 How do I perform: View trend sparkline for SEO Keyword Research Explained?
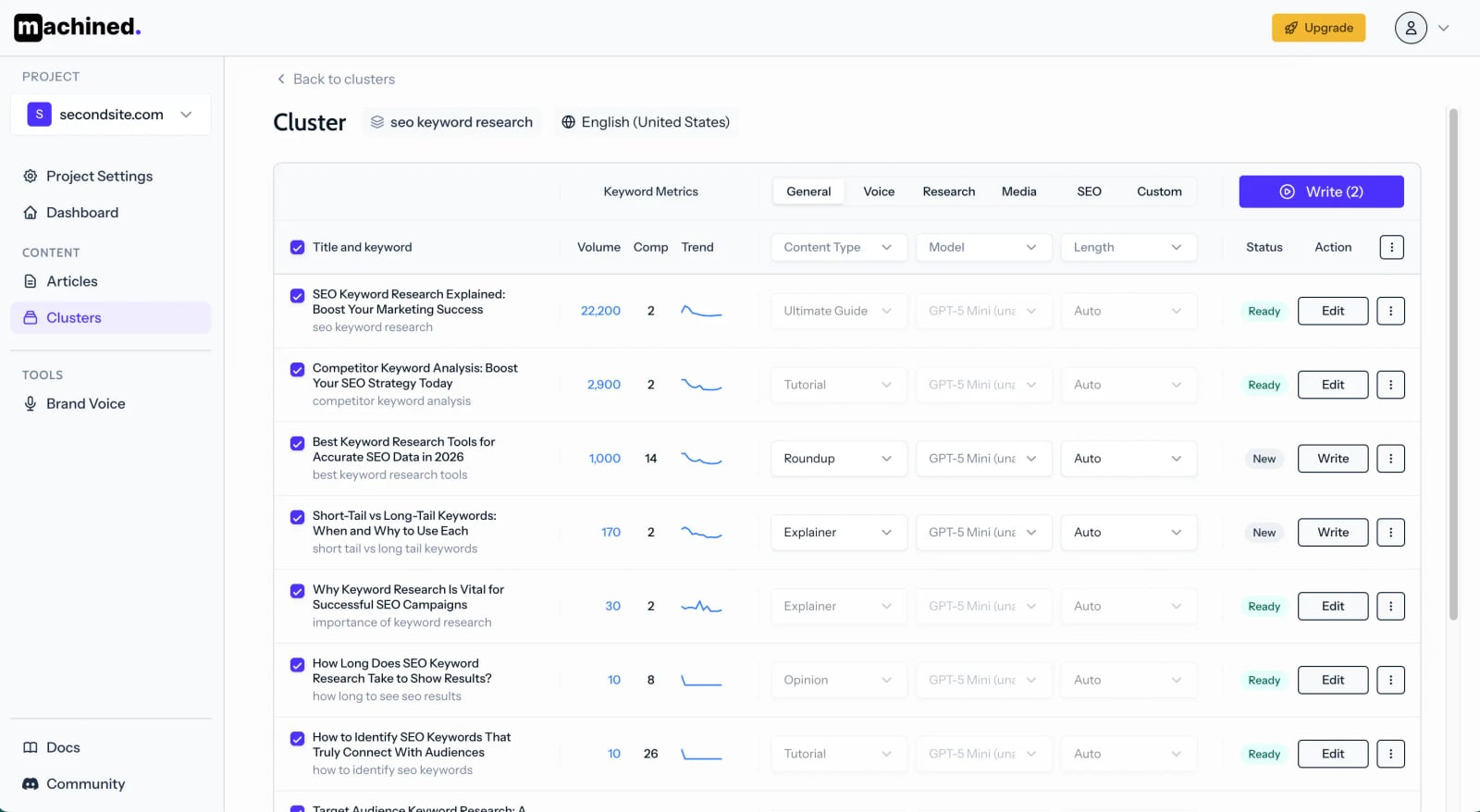pos(701,311)
